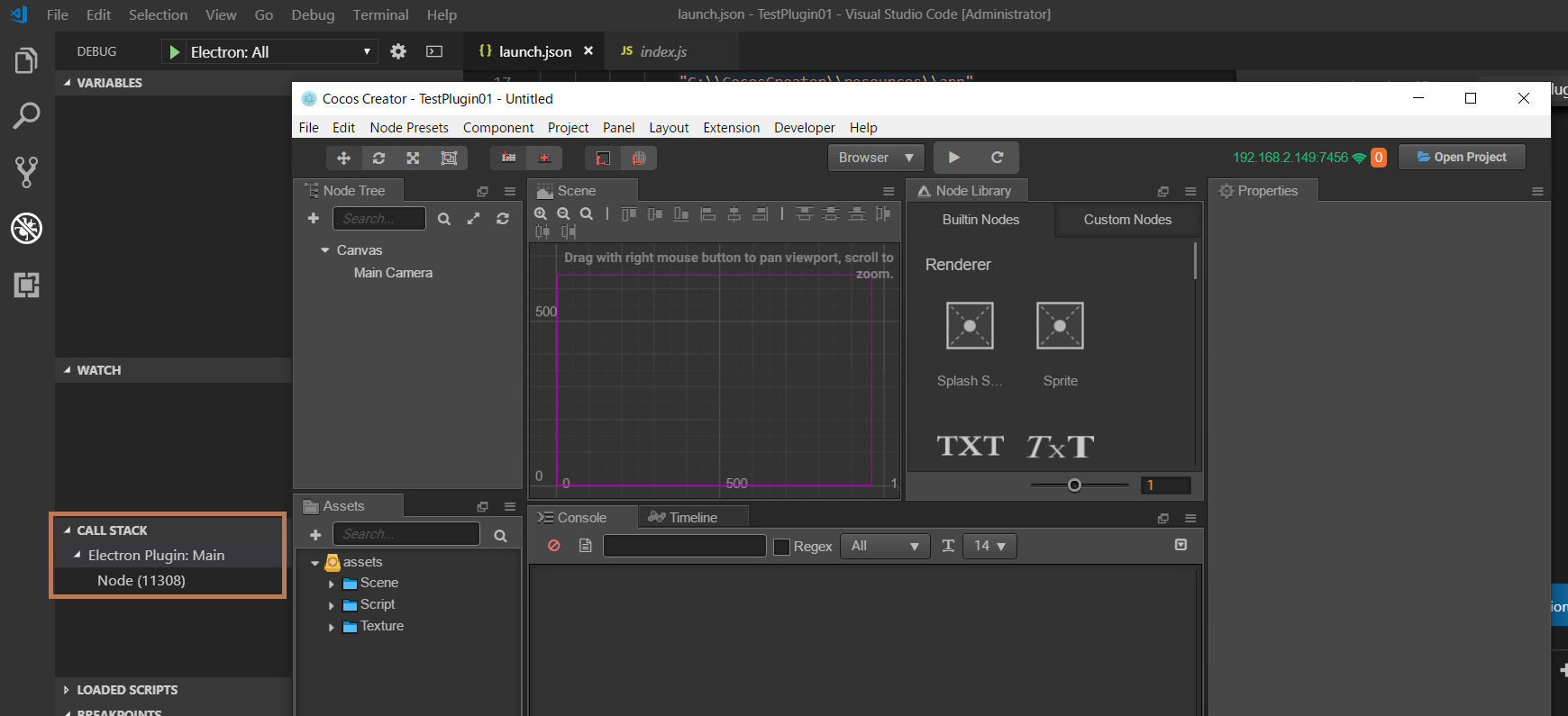
Task: Click the Node Tree search field
Action: pyautogui.click(x=378, y=219)
